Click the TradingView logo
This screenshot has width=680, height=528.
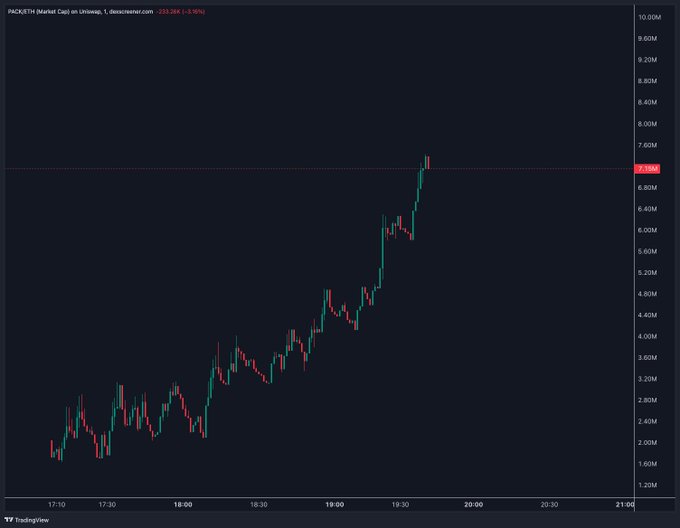tap(26, 520)
